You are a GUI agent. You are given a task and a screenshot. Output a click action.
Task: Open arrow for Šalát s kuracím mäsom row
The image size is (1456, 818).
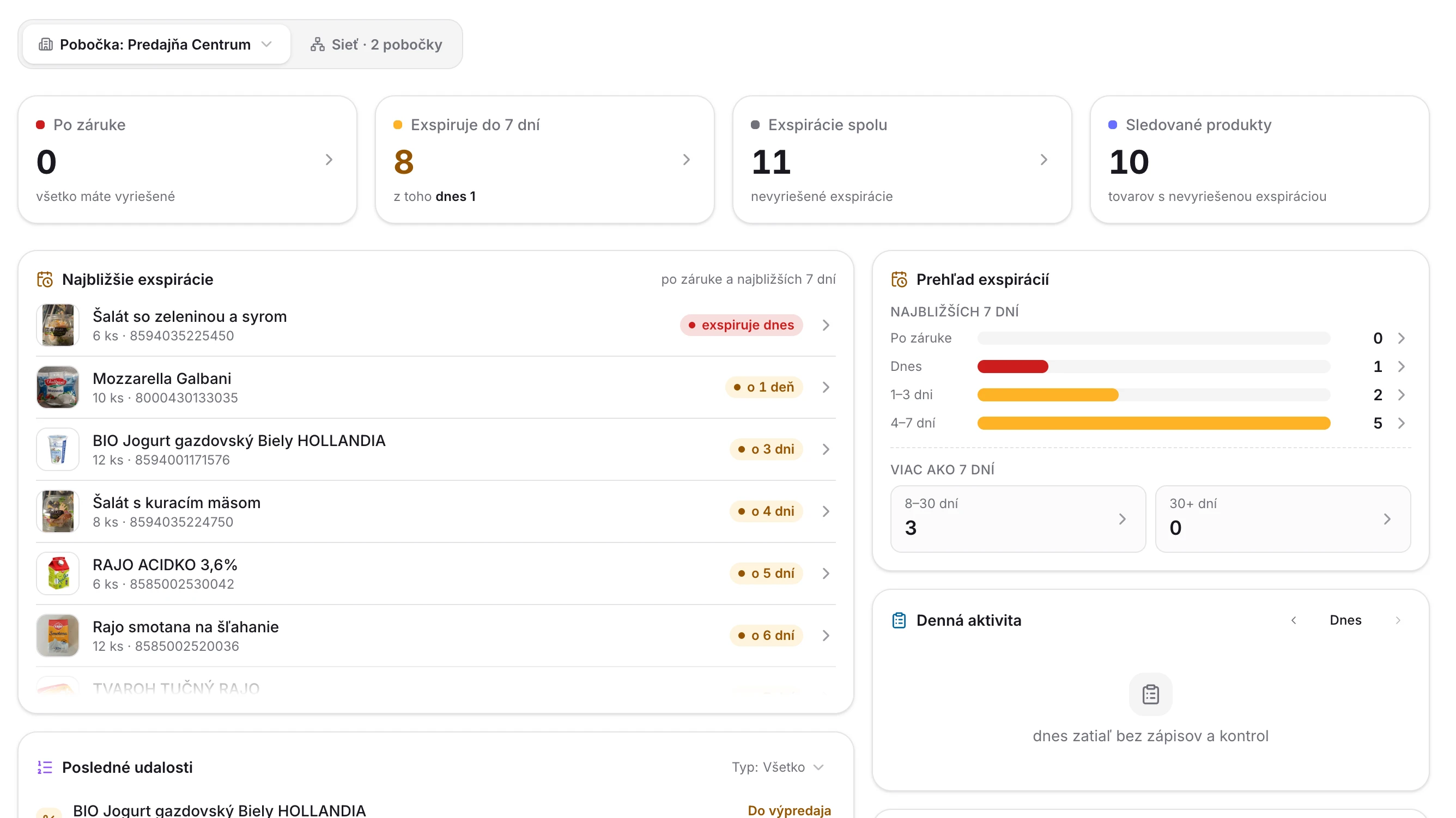tap(826, 511)
